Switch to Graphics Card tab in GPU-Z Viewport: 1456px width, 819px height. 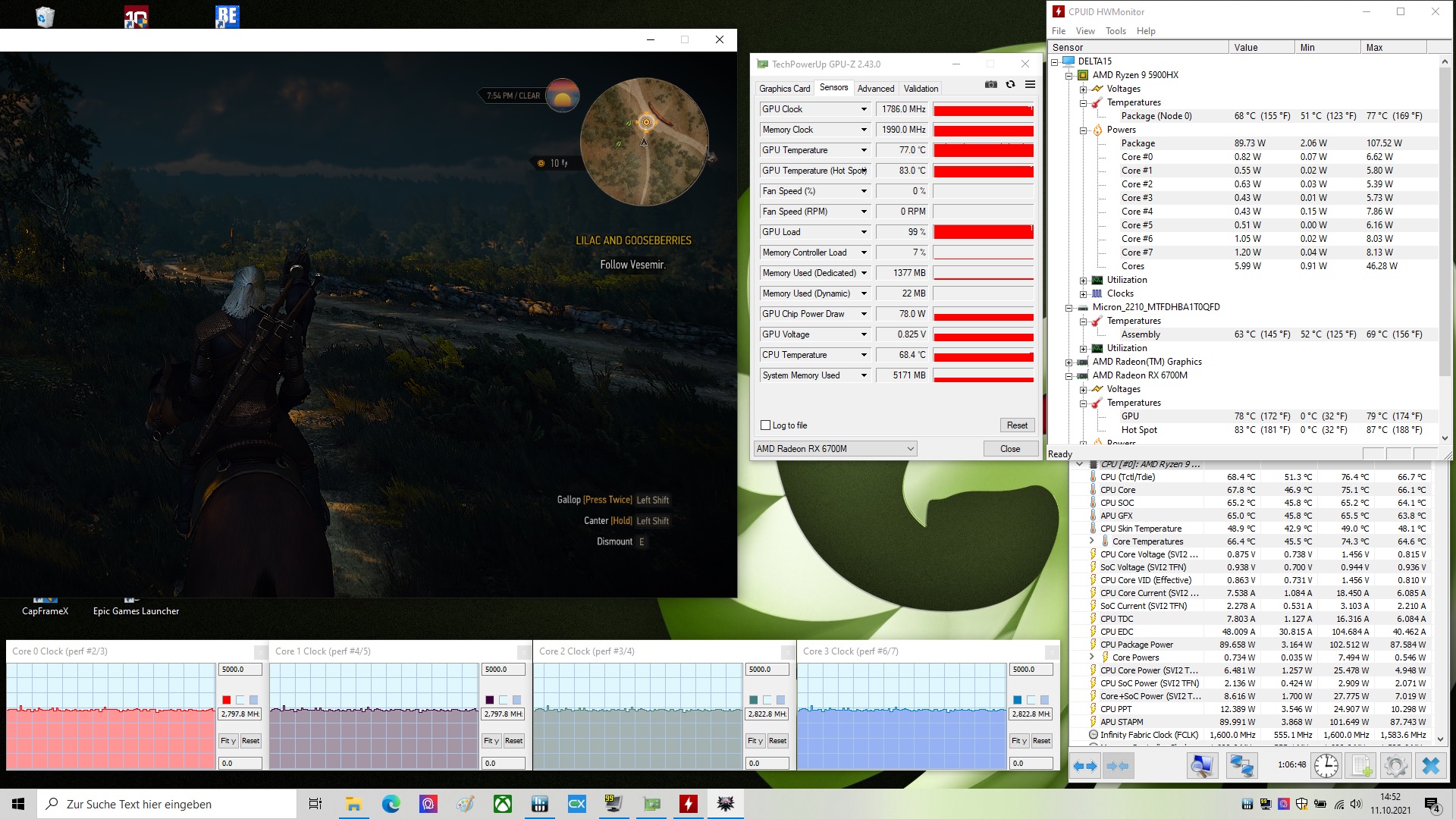784,89
